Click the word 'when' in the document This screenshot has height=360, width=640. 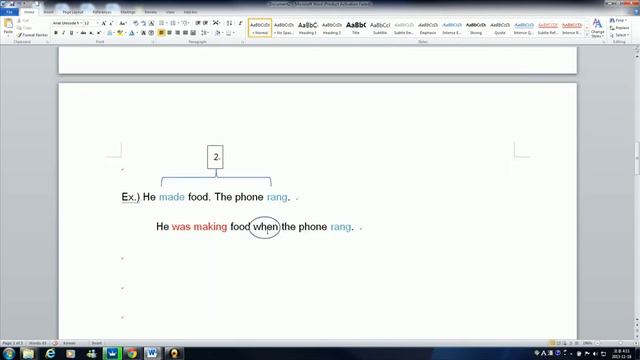265,227
